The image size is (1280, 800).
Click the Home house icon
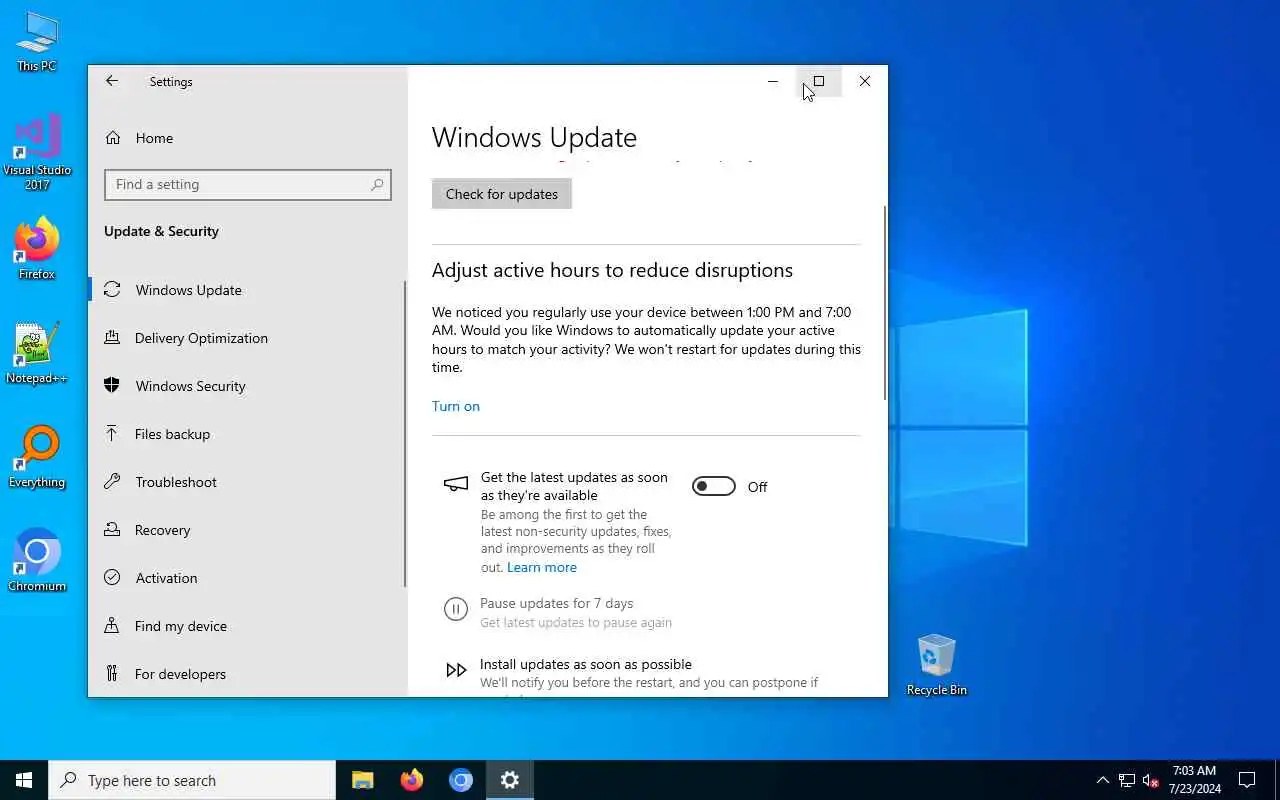pyautogui.click(x=113, y=138)
